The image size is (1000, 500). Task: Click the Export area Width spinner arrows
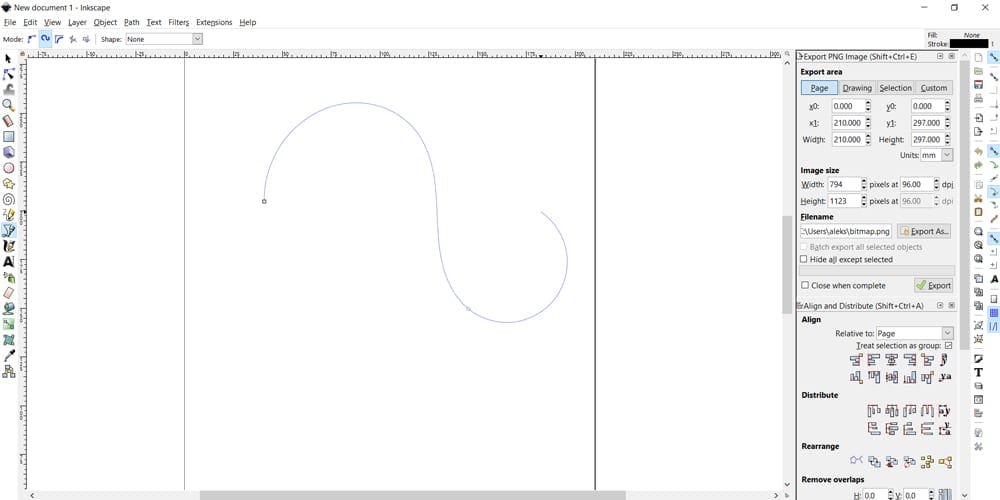coord(868,139)
